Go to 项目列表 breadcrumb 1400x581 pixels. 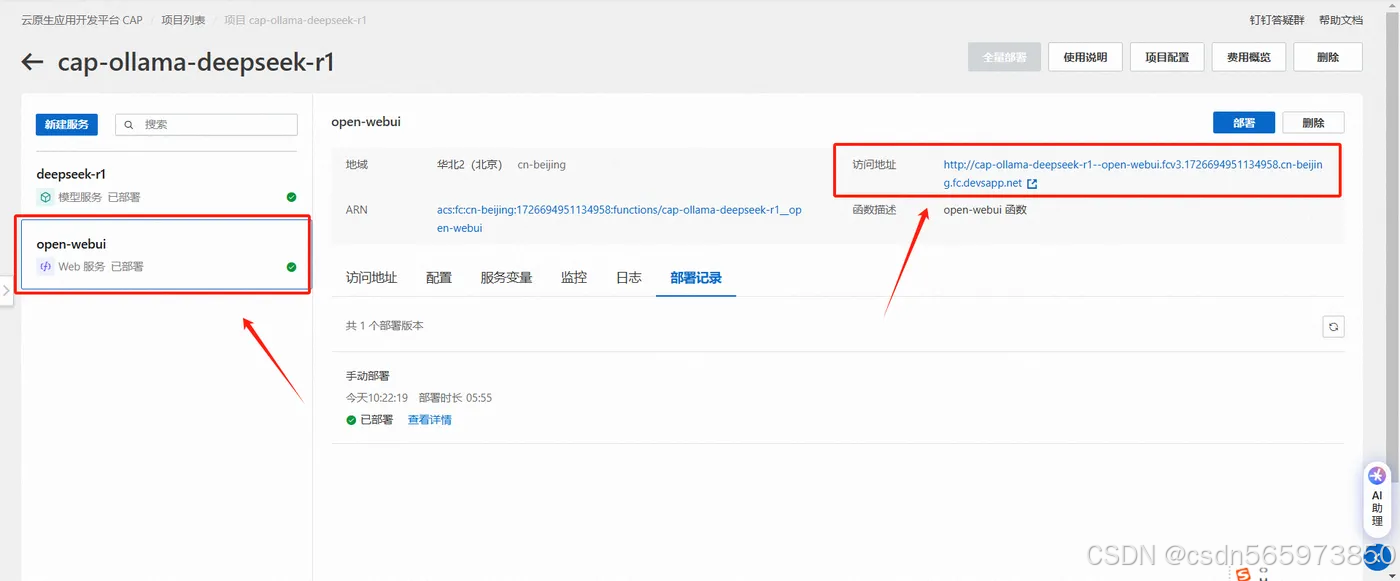click(183, 20)
